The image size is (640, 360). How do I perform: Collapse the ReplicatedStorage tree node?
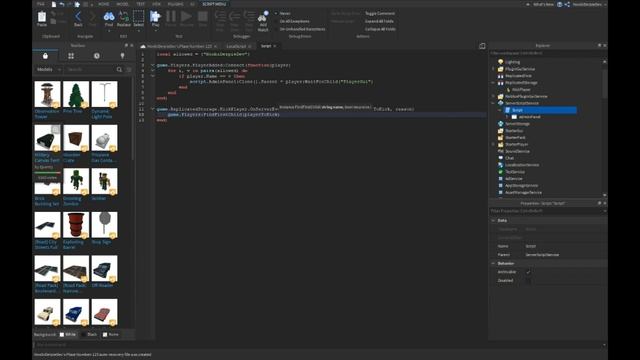pos(493,83)
